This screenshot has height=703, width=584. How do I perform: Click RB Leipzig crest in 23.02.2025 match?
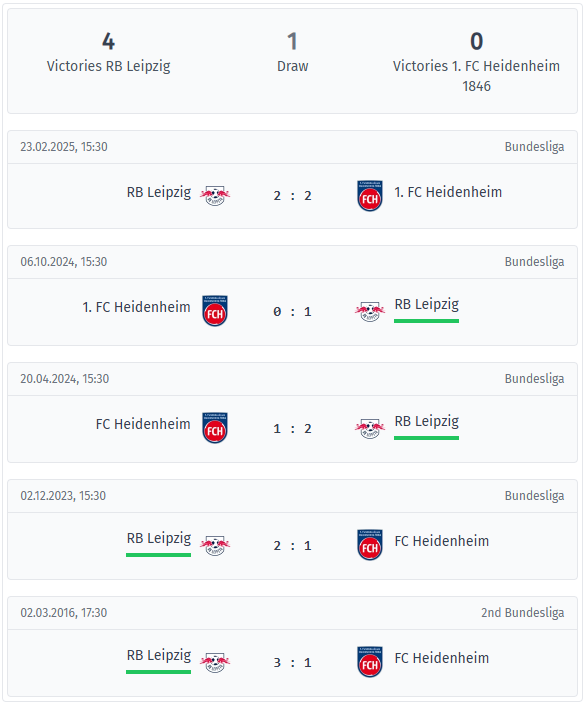215,195
